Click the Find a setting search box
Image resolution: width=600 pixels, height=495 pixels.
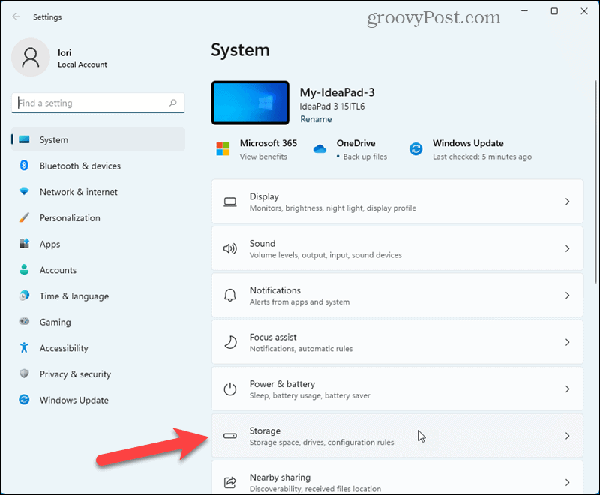(98, 103)
